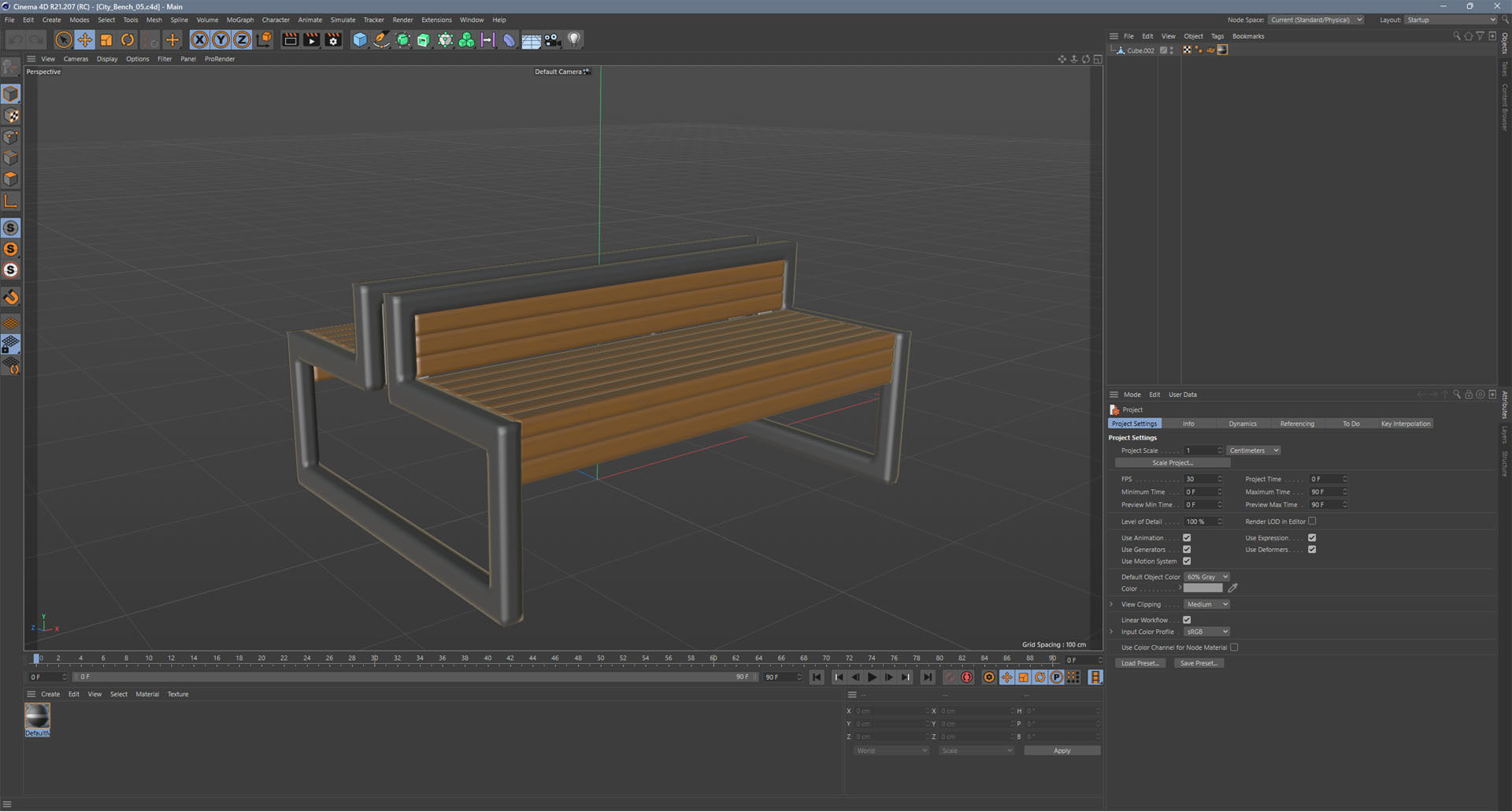Viewport: 1512px width, 812px height.
Task: Open the viewport Cameras menu
Action: 76,59
